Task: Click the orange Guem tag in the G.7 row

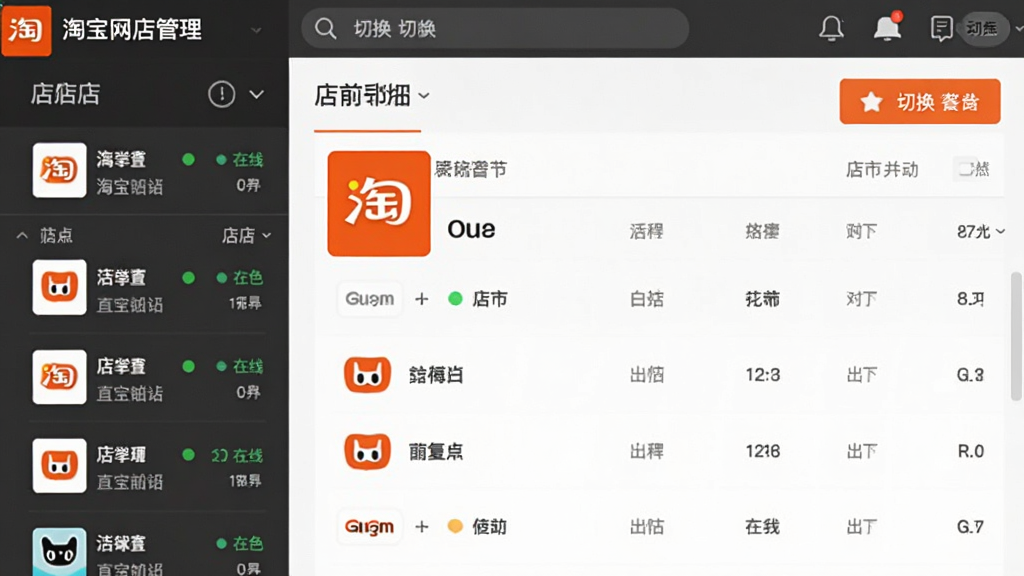Action: (x=370, y=526)
